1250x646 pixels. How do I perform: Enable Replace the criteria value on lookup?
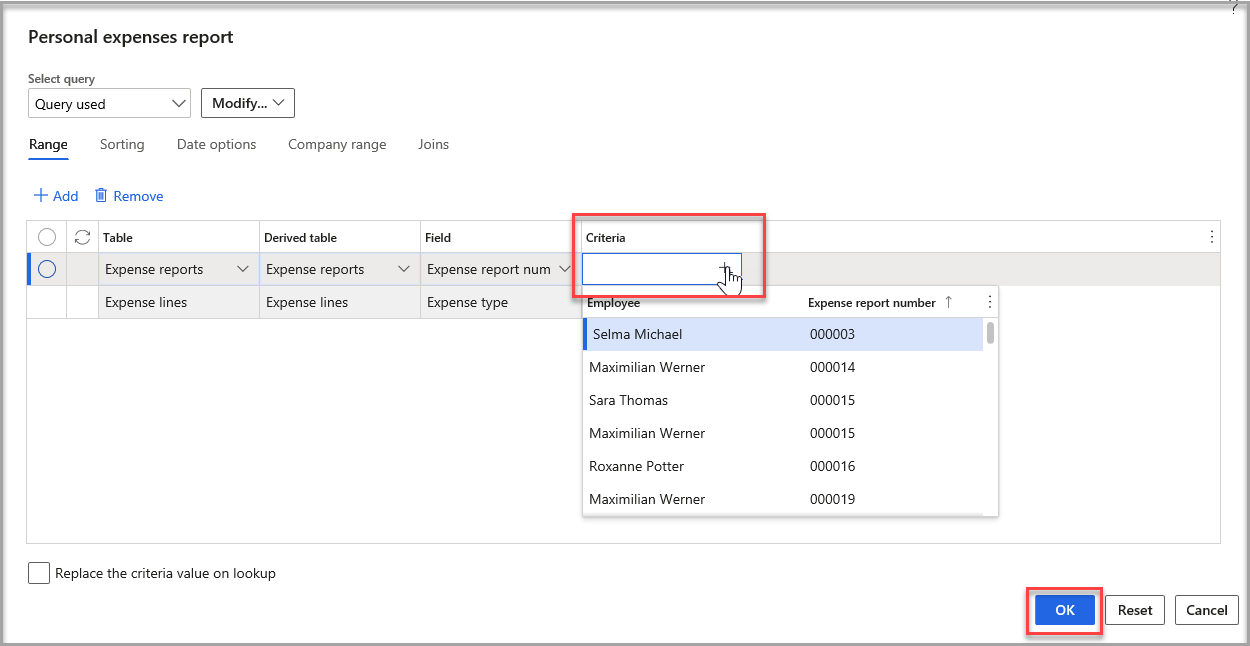(39, 573)
